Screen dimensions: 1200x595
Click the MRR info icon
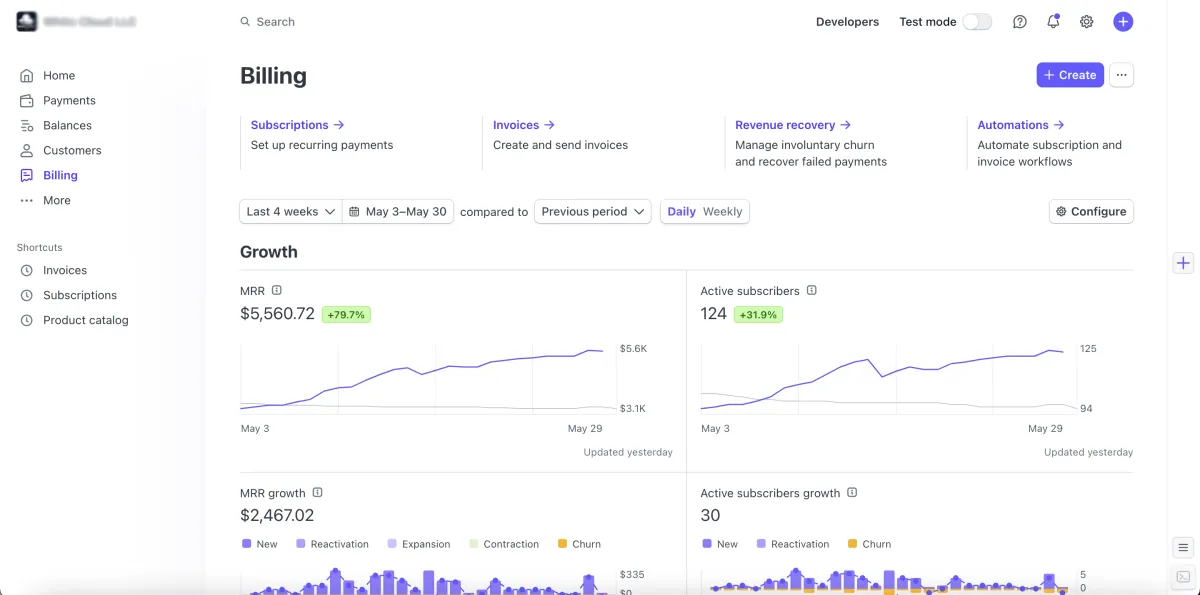pos(277,290)
